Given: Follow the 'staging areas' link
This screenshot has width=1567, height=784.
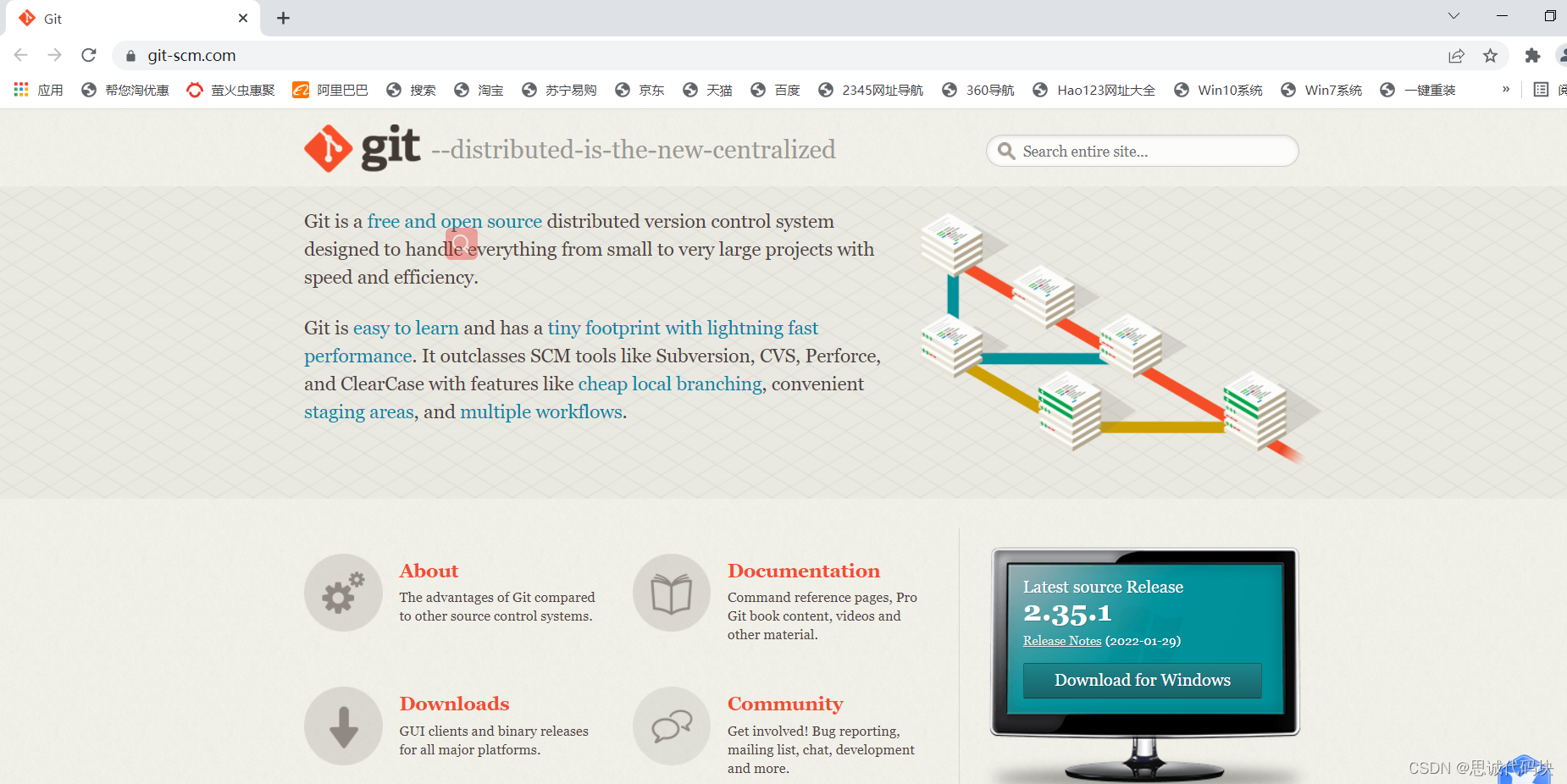Looking at the screenshot, I should point(359,411).
